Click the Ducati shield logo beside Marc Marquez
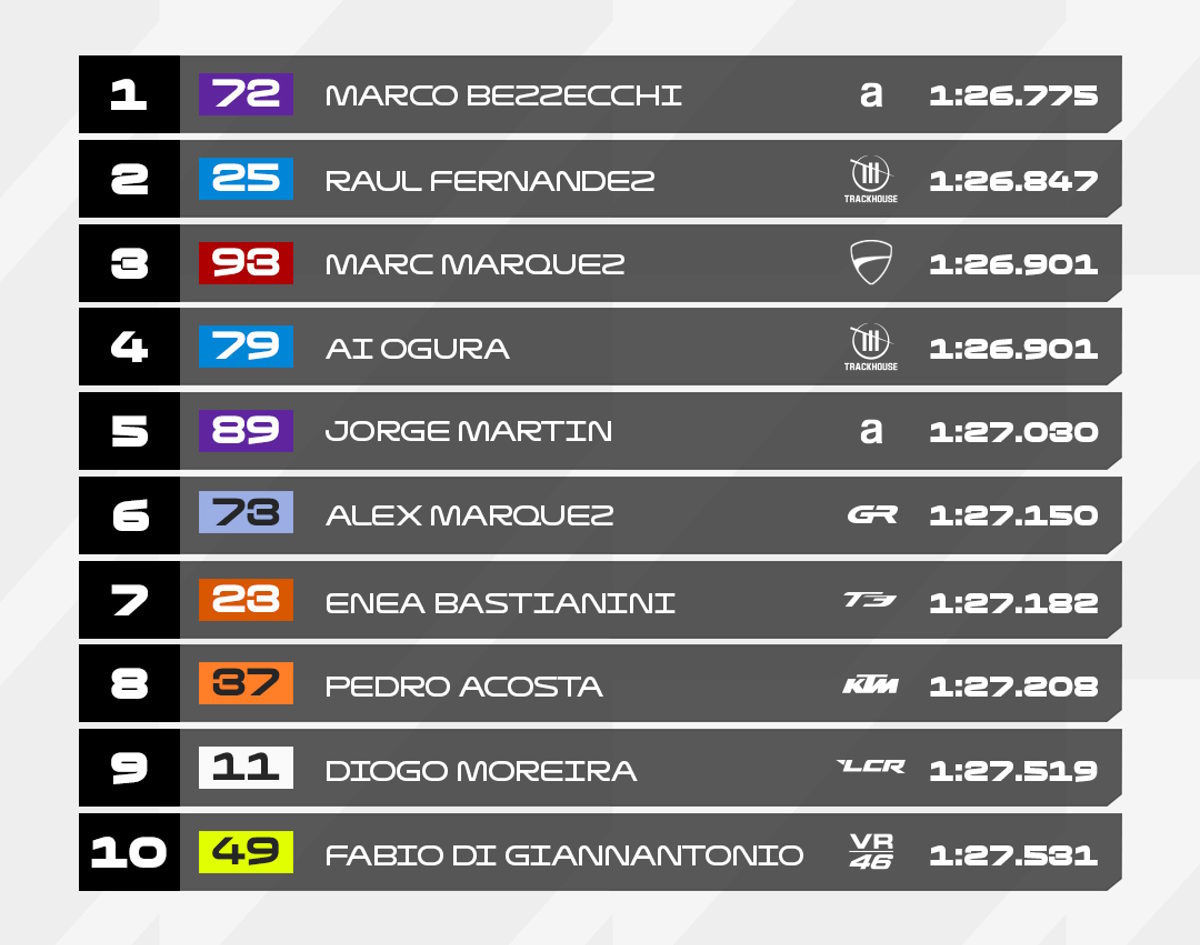 871,264
